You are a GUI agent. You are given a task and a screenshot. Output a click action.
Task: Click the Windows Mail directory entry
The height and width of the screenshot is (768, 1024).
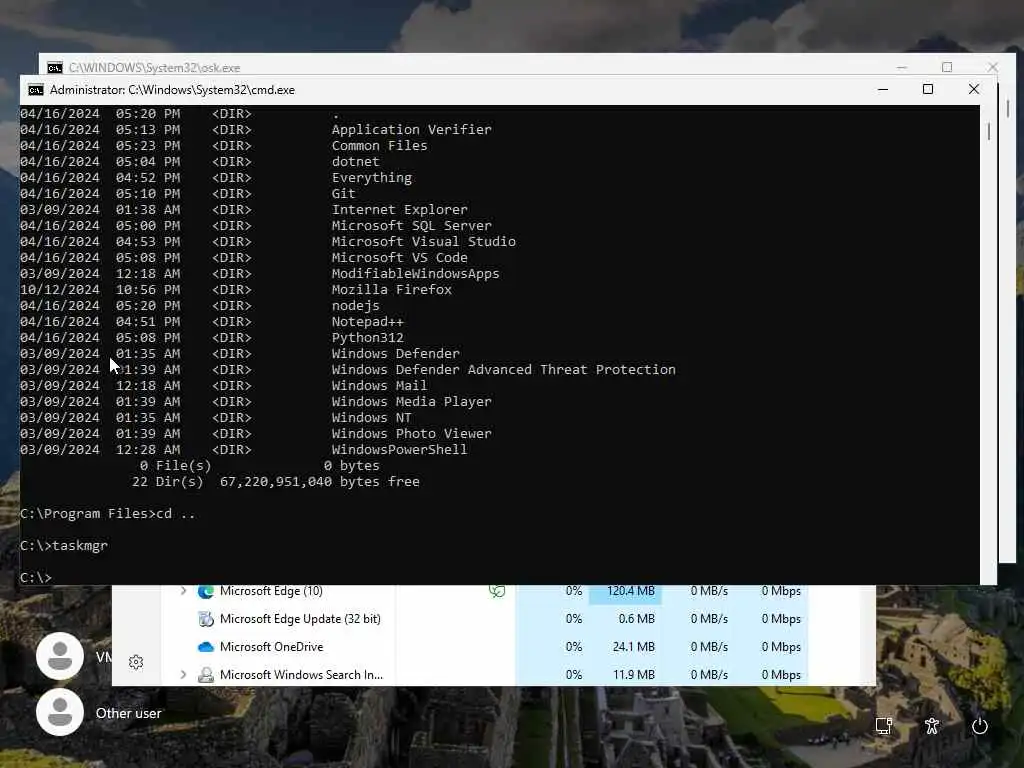[x=379, y=385]
